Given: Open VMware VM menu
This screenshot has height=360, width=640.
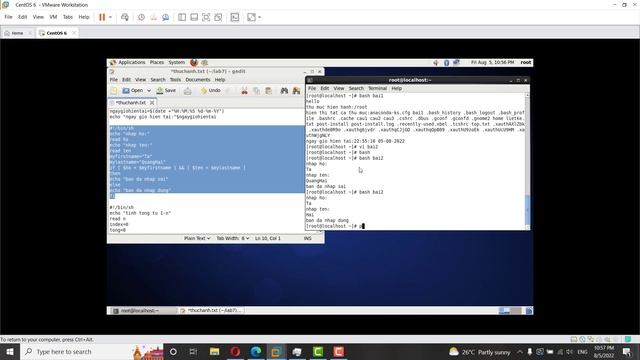Looking at the screenshot, I should pos(53,17).
